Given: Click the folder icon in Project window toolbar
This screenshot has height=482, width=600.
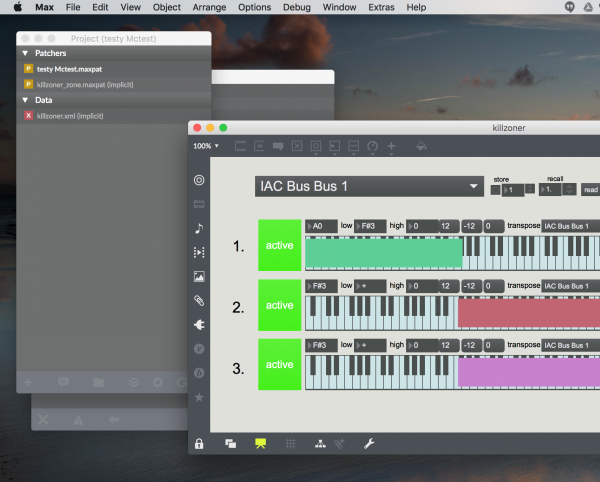Looking at the screenshot, I should 99,382.
